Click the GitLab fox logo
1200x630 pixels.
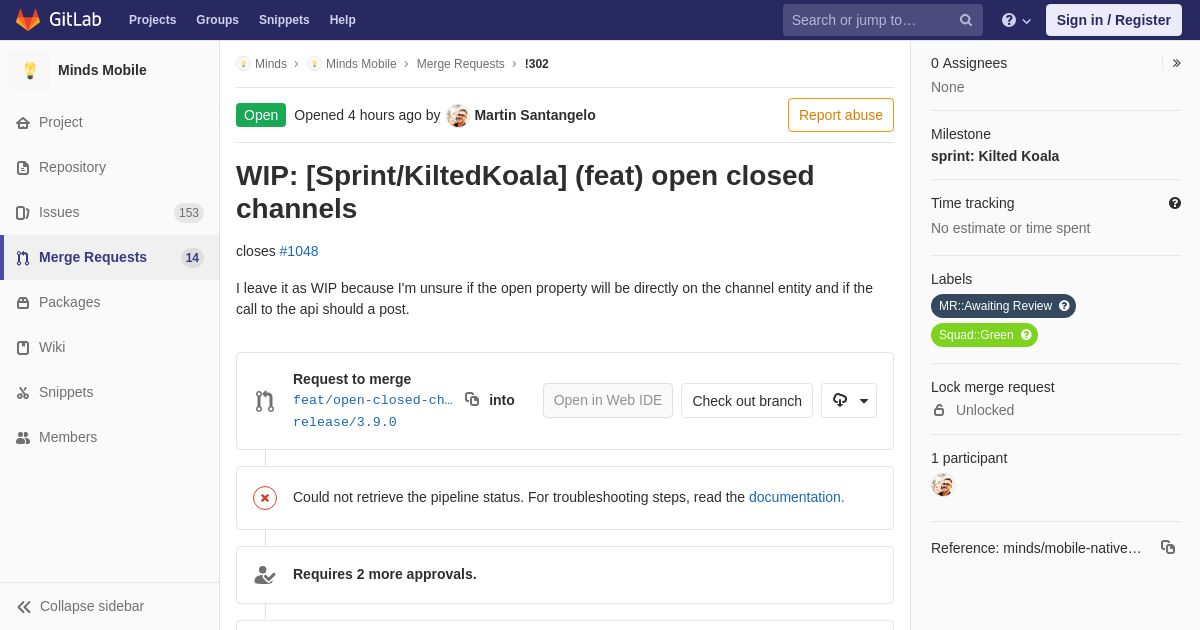[x=28, y=20]
